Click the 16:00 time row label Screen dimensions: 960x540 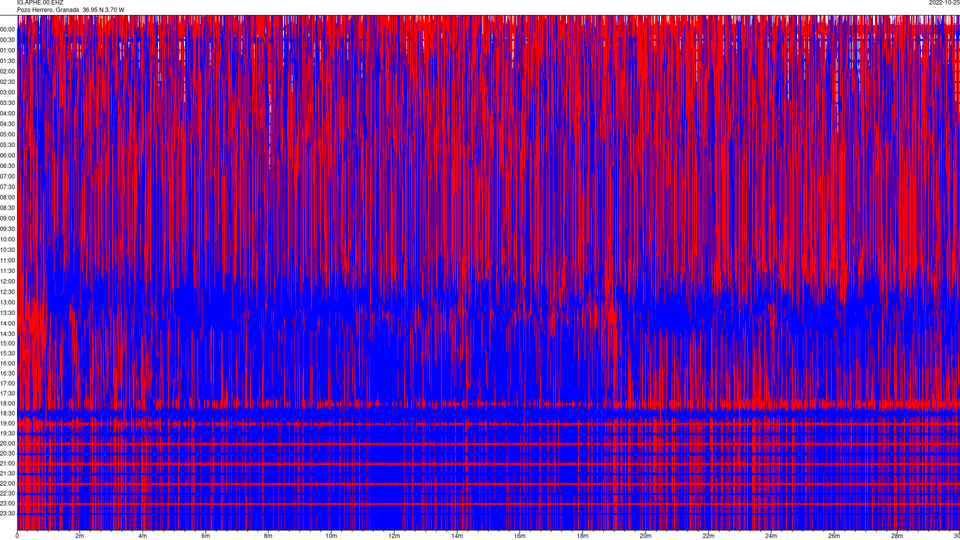click(7, 363)
